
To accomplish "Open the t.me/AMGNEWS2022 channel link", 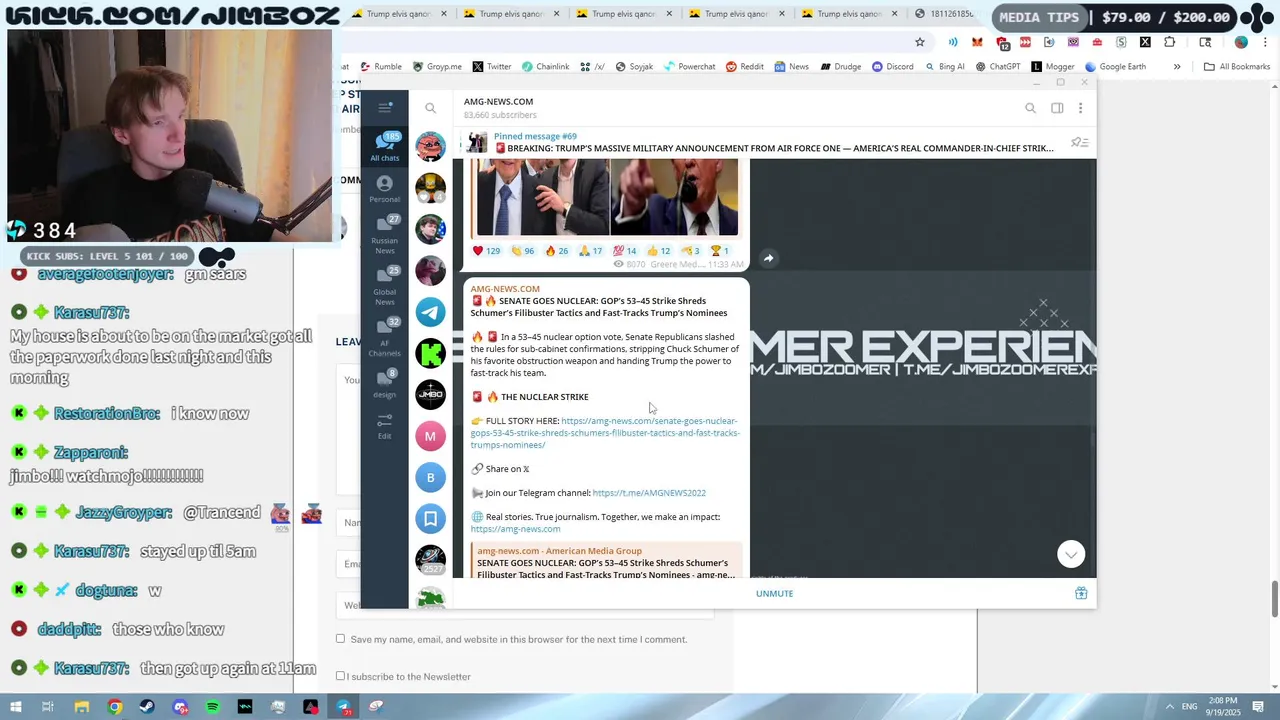I will pos(649,493).
